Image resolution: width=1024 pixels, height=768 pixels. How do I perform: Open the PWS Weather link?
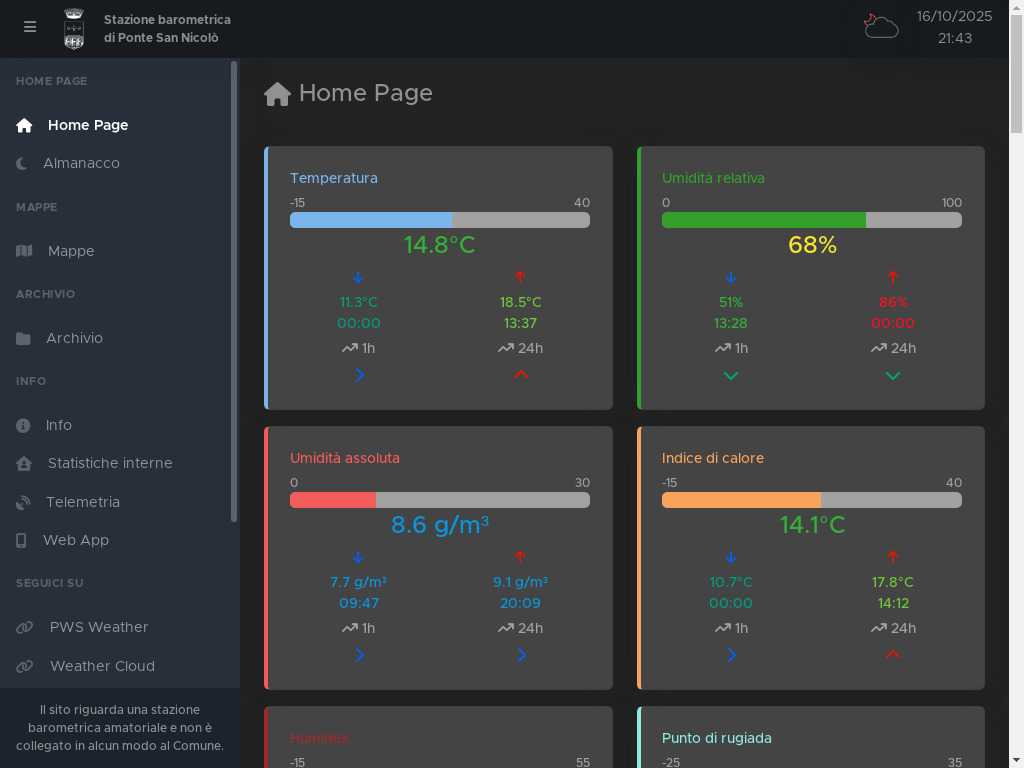98,627
